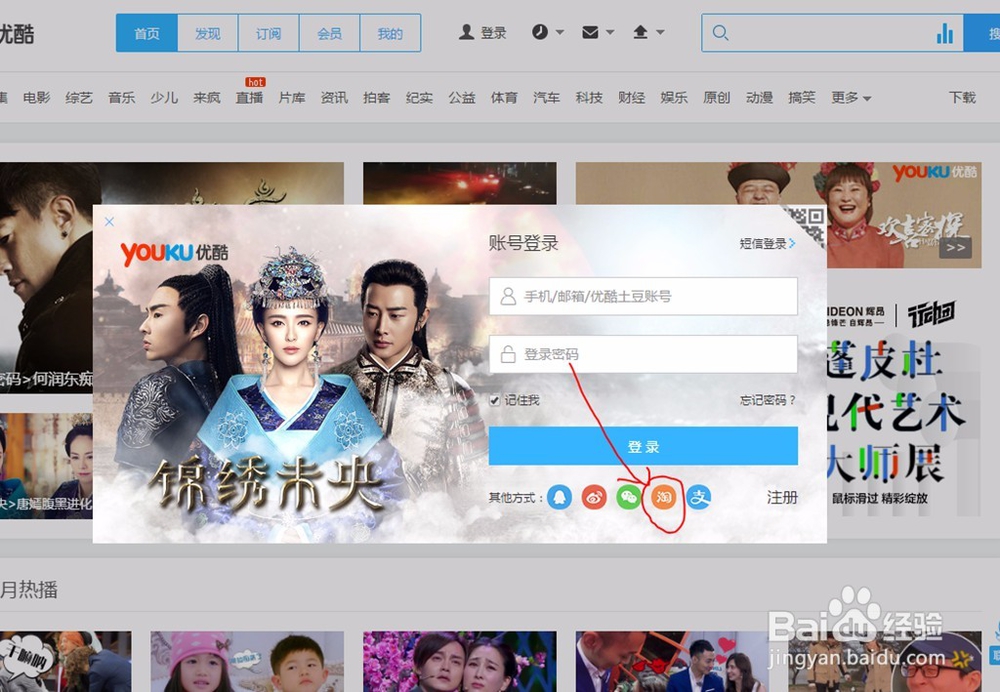
Task: Focus the 登录密码 field
Action: (x=643, y=354)
